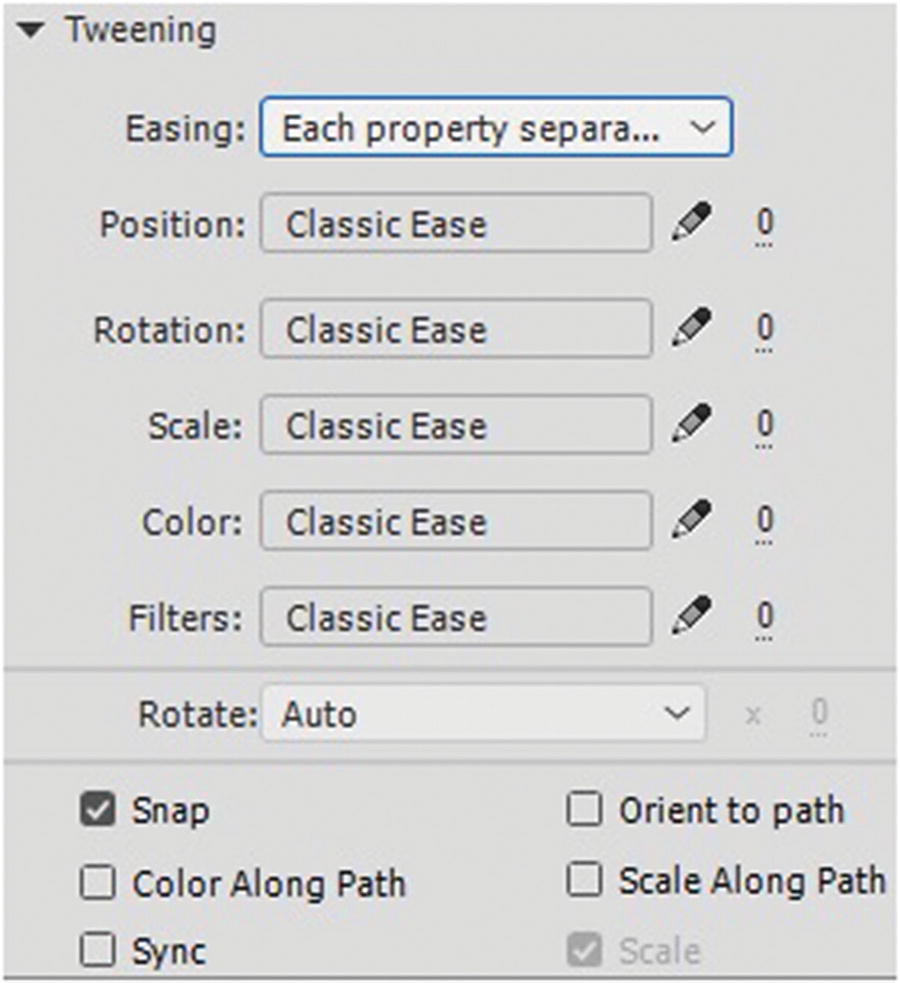Viewport: 900px width, 983px height.
Task: Click the Position ease strength value
Action: (765, 222)
